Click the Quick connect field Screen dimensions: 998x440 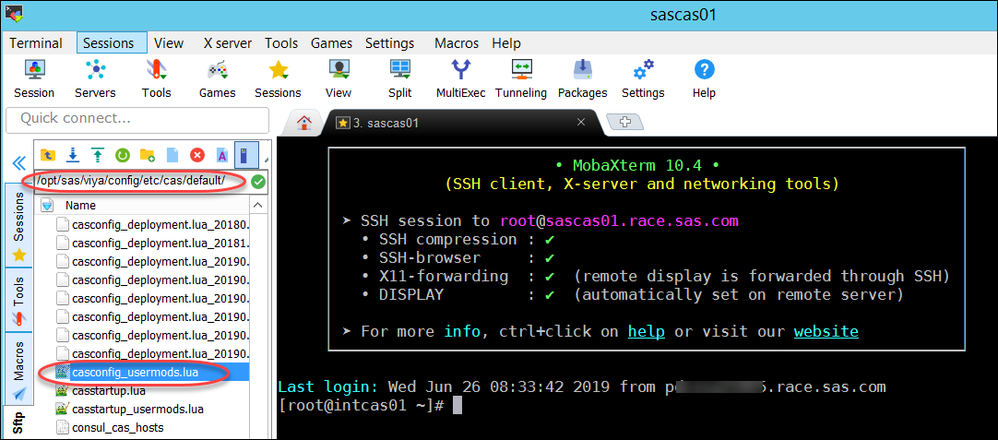click(137, 119)
